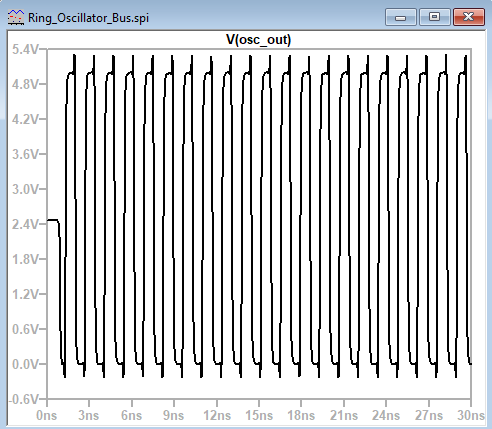The image size is (492, 429).
Task: Click the 24ns time axis label
Action: click(386, 415)
